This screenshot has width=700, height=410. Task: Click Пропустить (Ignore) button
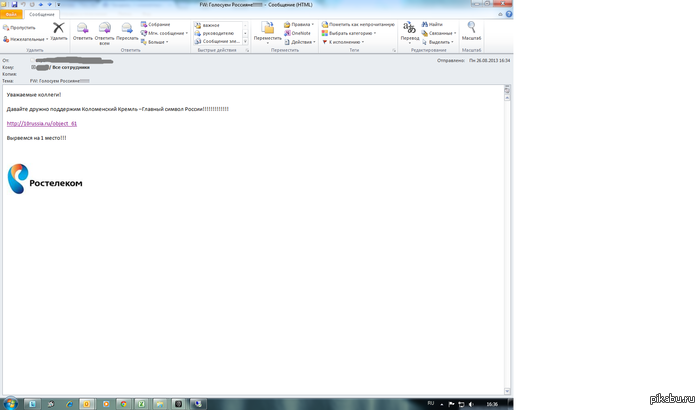click(20, 27)
